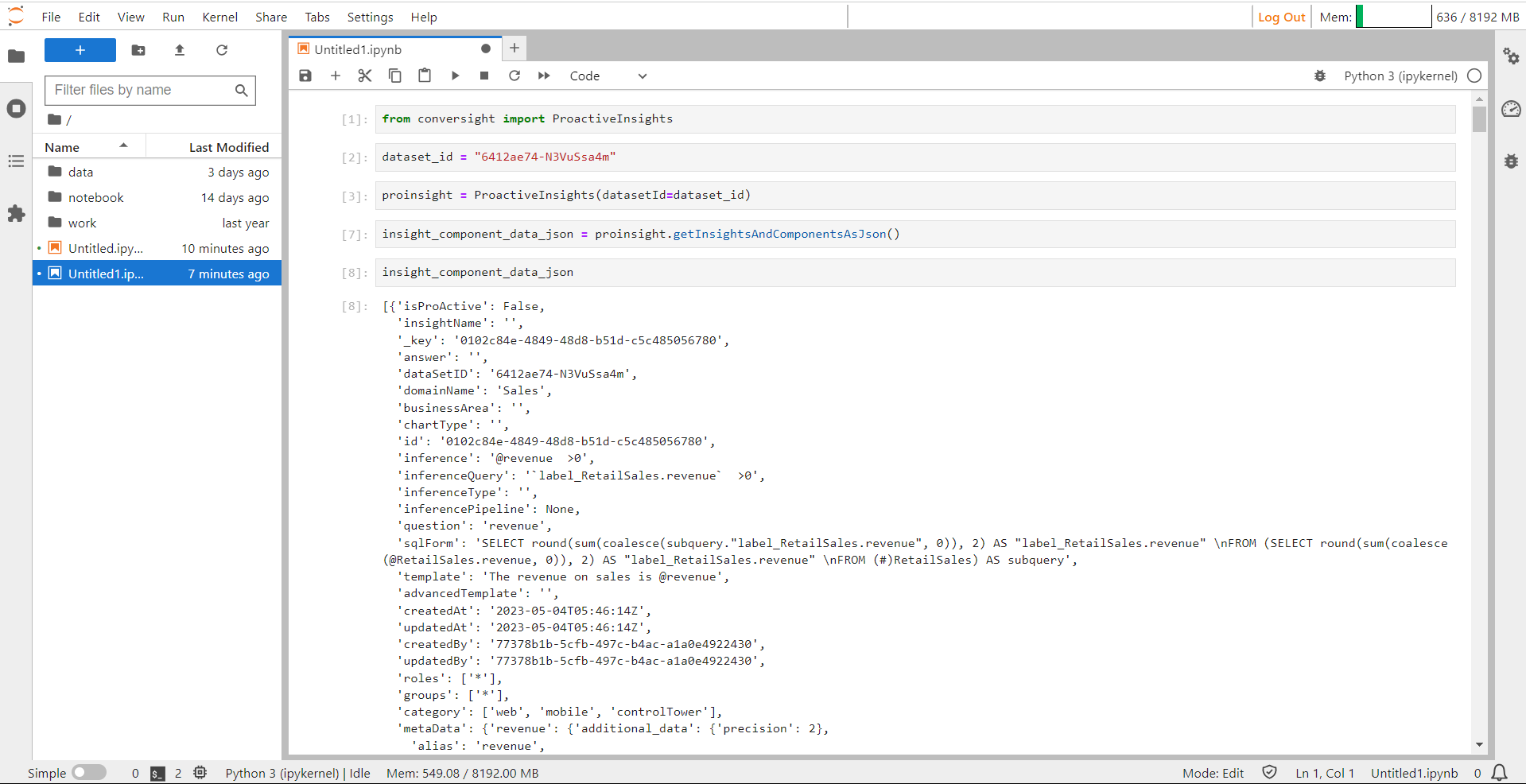Screen dimensions: 1526x784
Task: Focus the Filter files by name field
Action: click(x=150, y=90)
